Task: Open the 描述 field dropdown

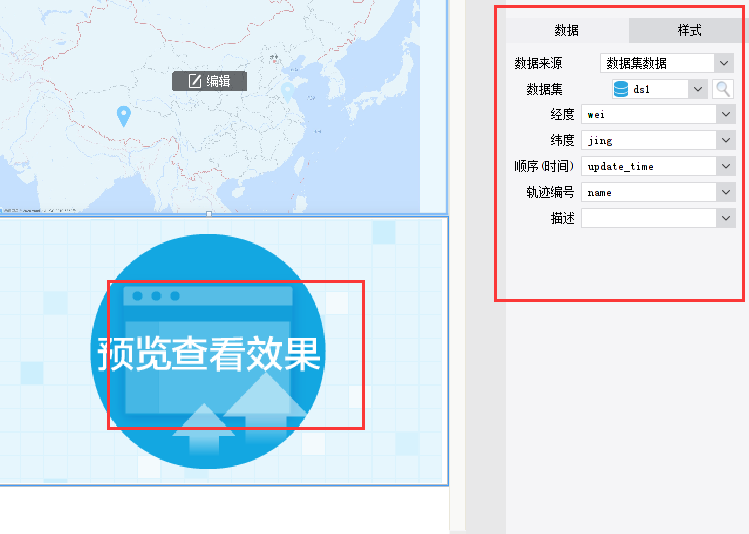Action: tap(726, 218)
